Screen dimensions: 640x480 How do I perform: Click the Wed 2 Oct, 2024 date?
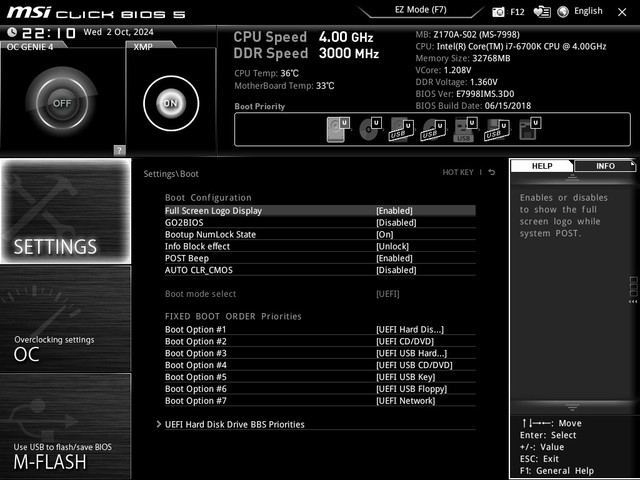click(x=118, y=32)
